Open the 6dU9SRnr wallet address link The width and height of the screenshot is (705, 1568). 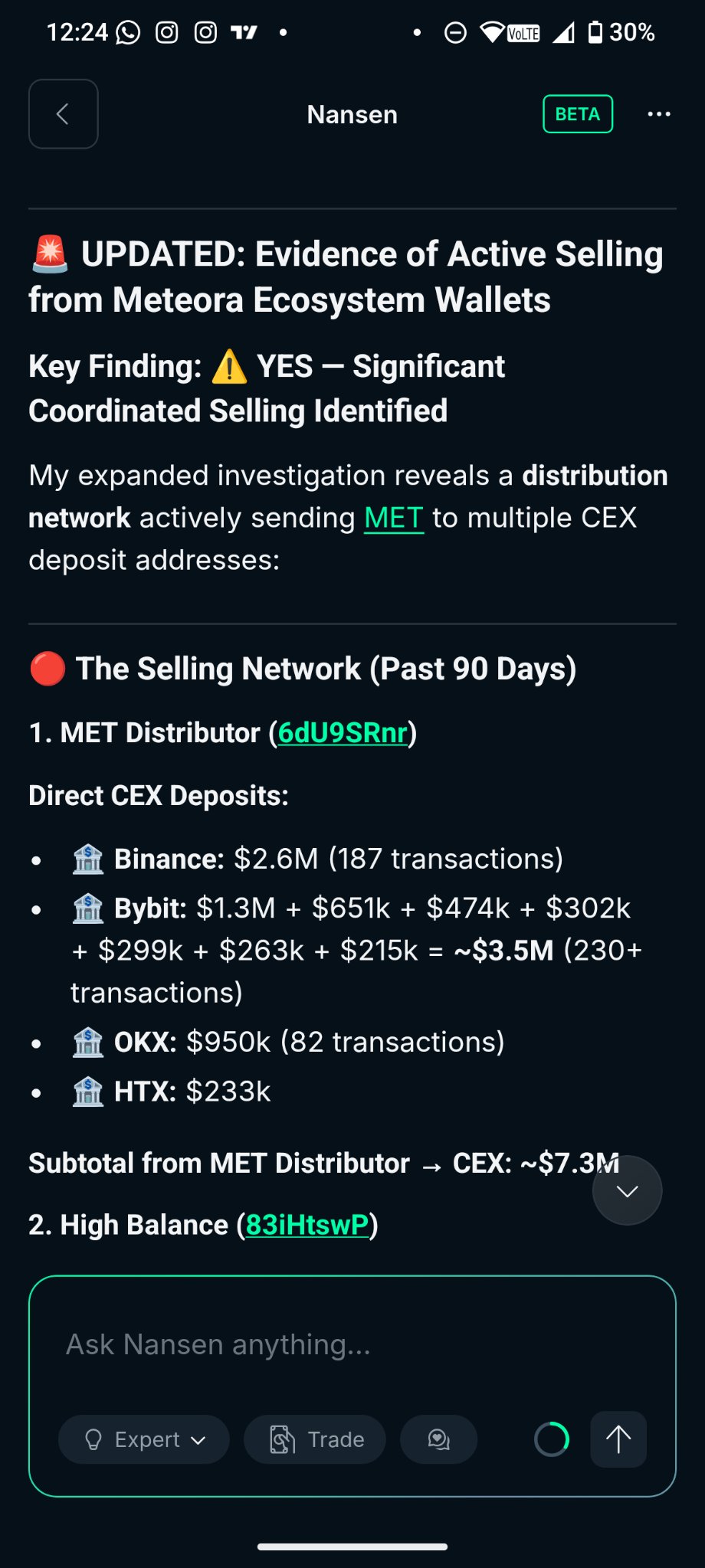[x=343, y=733]
